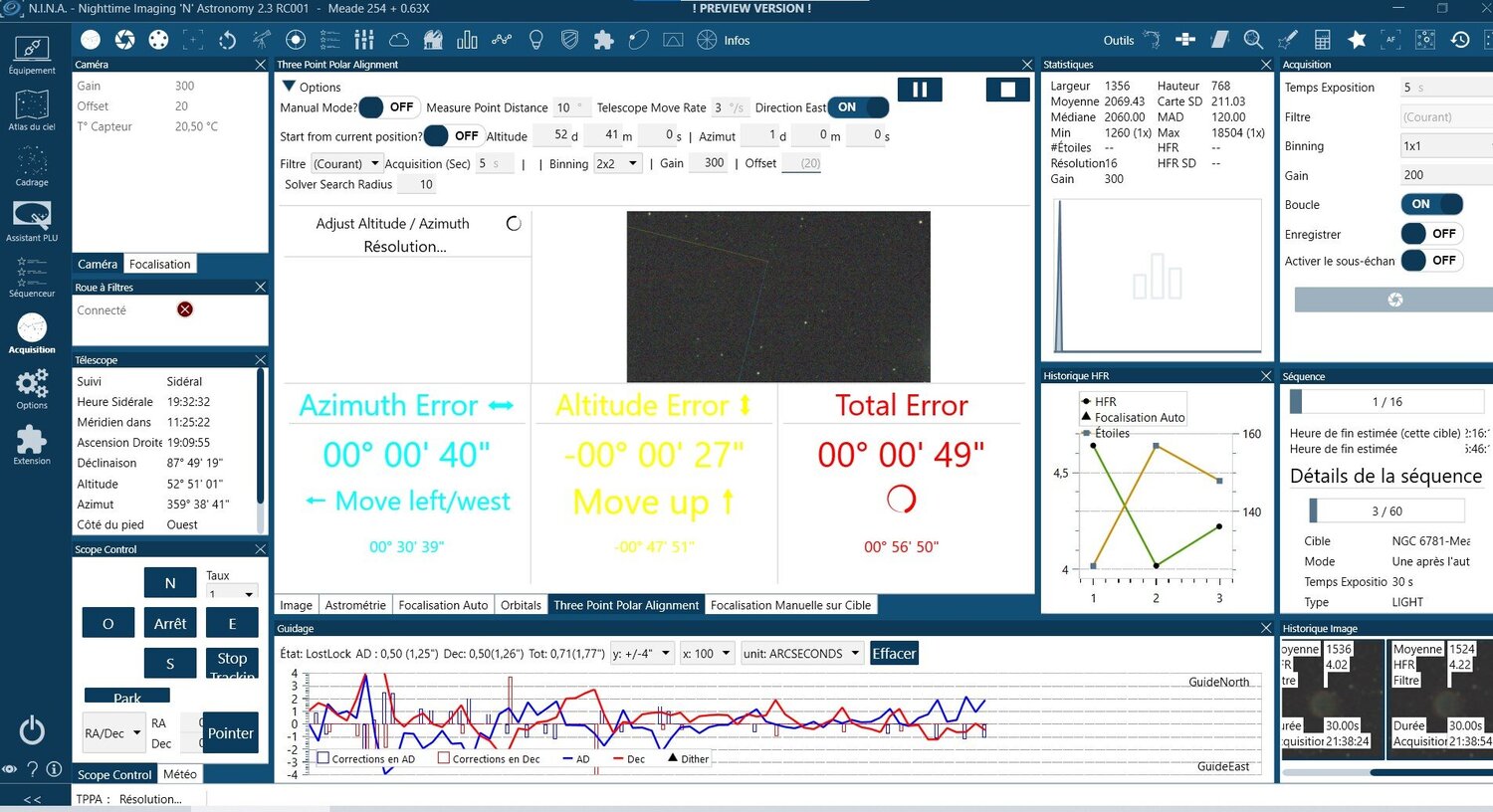Click the Arrêt button in Scope Control
Screen dimensions: 1493x812
[x=170, y=624]
